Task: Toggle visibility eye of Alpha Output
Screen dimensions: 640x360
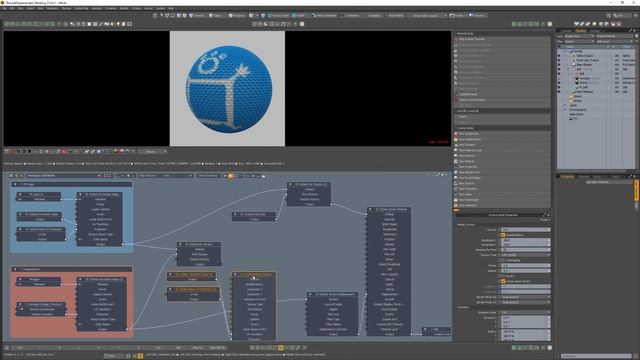Action: pyautogui.click(x=559, y=56)
